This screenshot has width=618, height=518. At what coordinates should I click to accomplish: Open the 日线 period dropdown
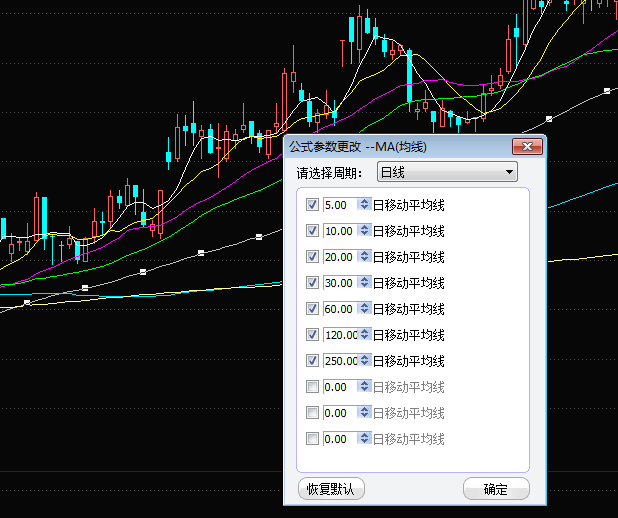(447, 173)
